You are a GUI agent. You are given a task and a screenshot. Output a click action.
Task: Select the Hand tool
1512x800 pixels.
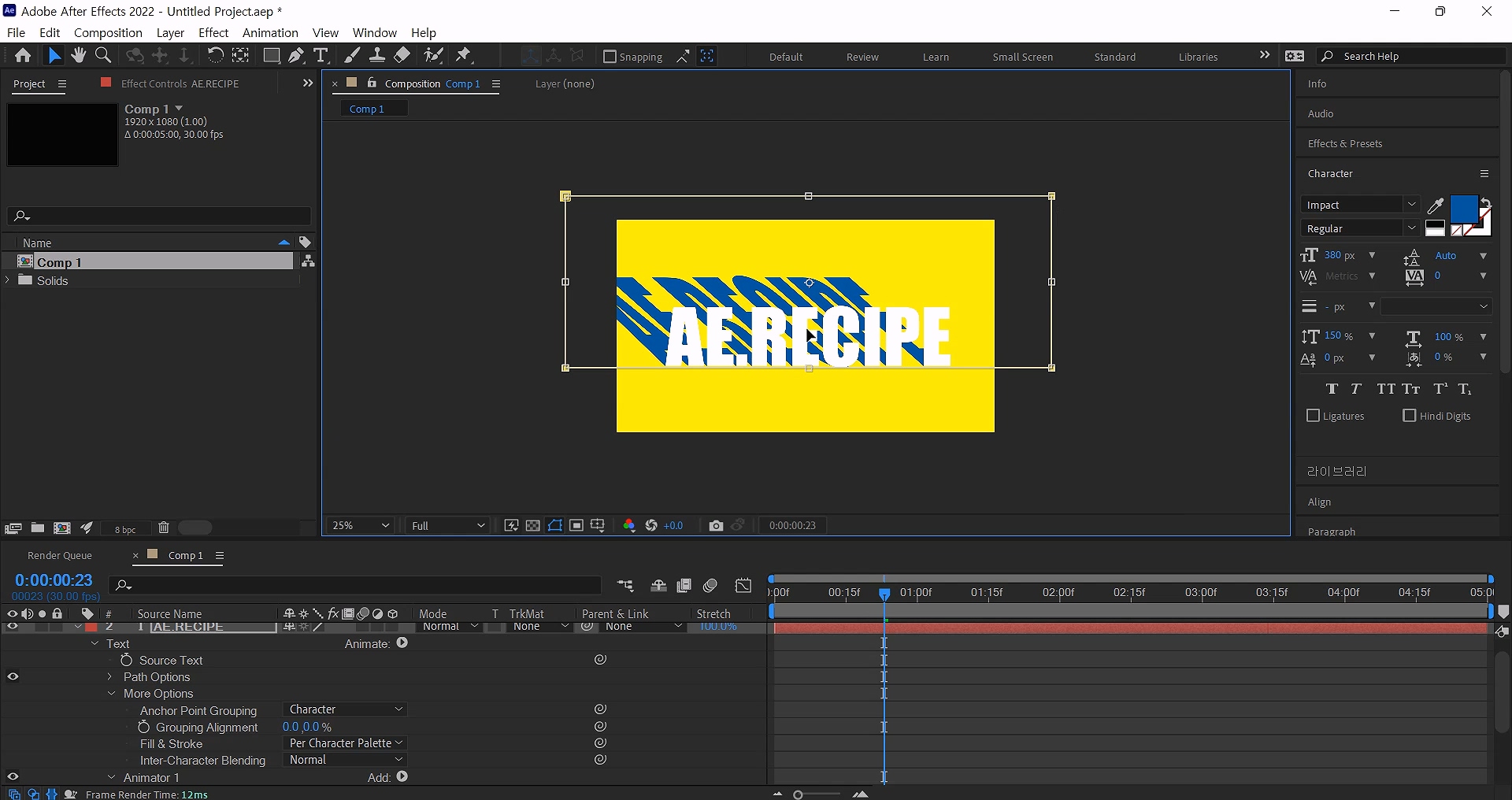(78, 56)
